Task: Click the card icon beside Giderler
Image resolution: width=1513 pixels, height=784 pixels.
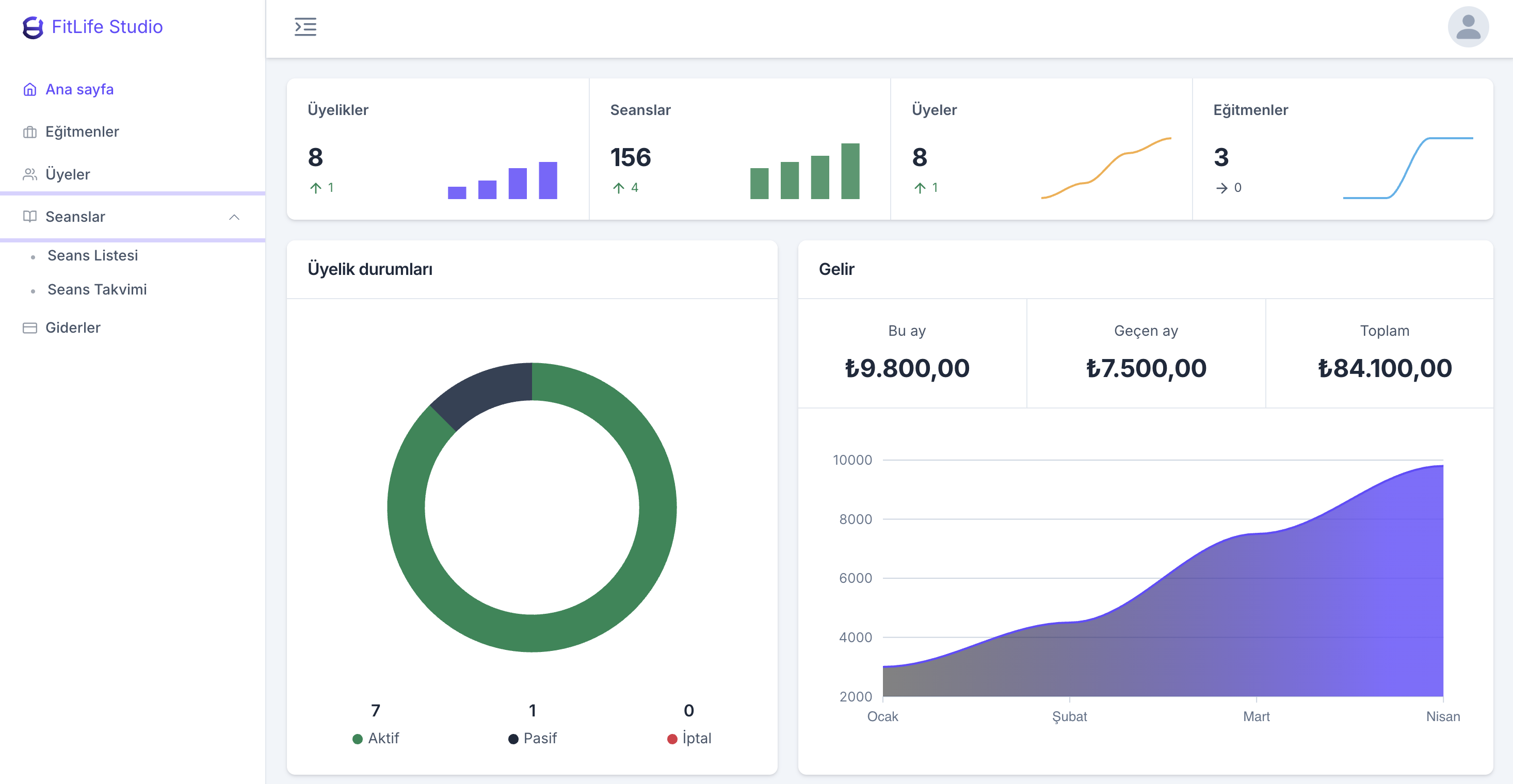Action: pos(30,327)
